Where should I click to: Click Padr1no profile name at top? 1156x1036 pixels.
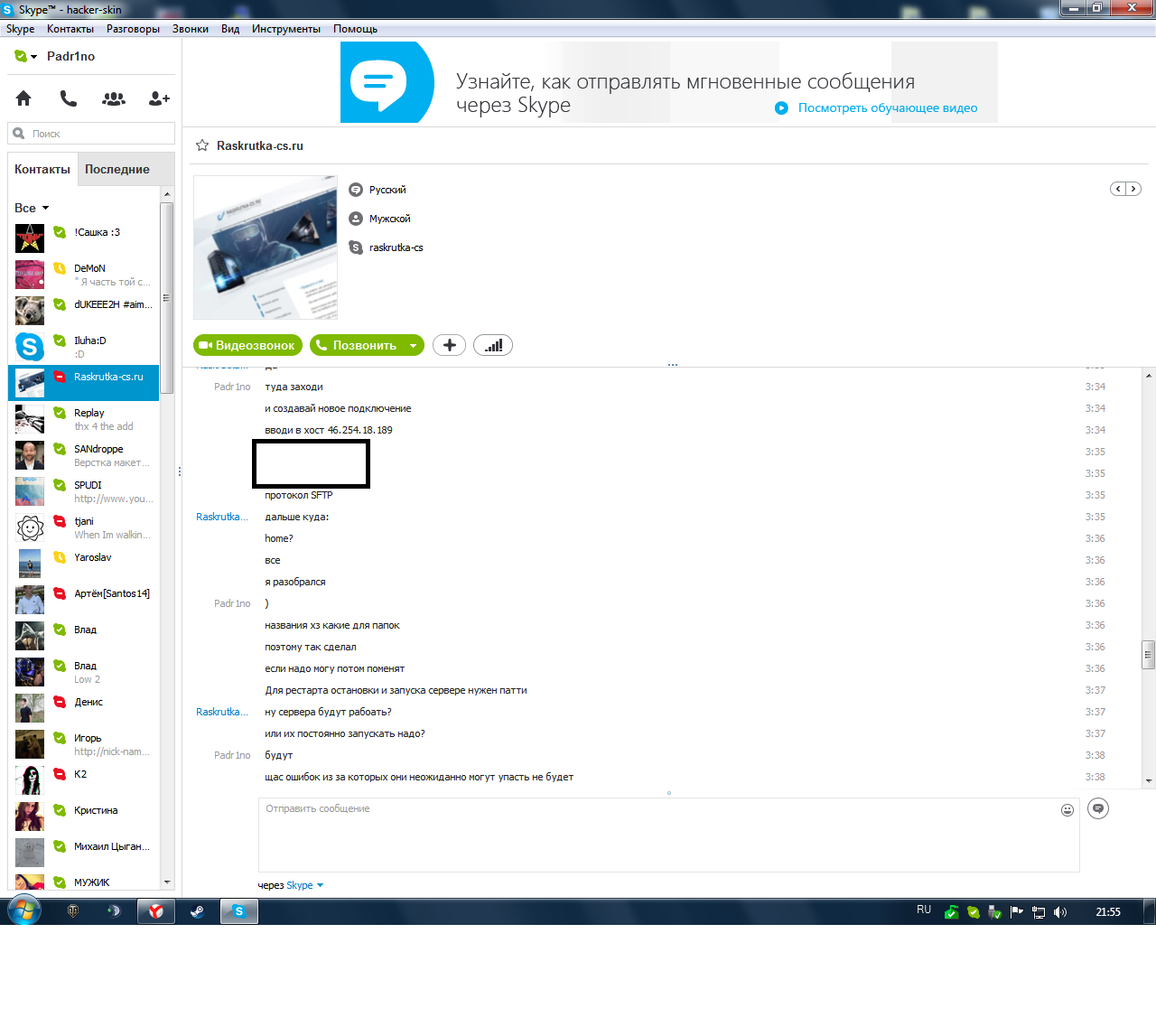70,56
